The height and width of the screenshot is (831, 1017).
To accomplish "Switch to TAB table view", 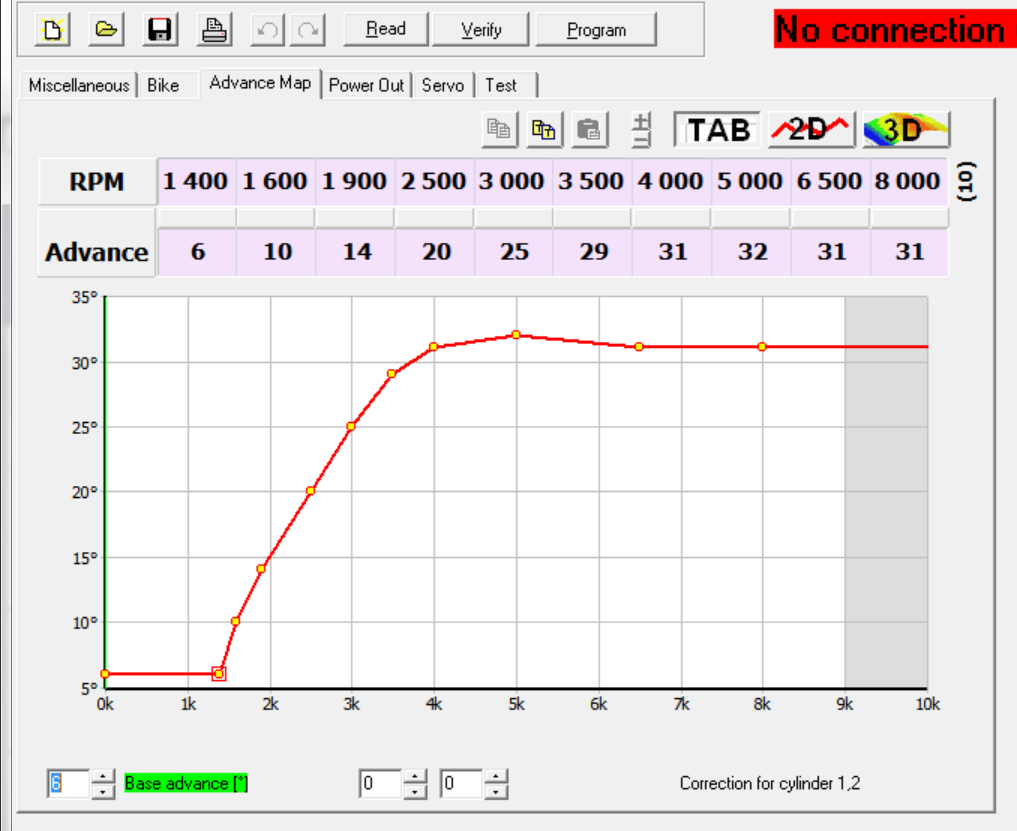I will 717,129.
